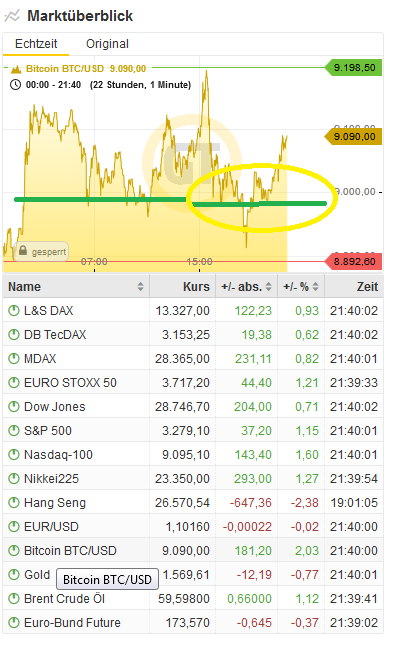Open the EURO STOXX 50 link
This screenshot has width=395, height=655.
70,383
